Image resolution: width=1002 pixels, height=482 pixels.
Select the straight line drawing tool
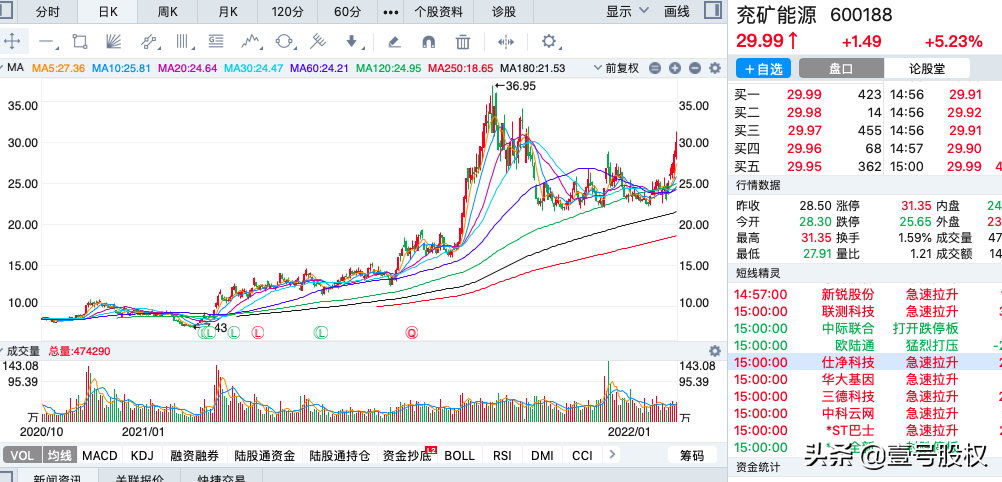[47, 42]
